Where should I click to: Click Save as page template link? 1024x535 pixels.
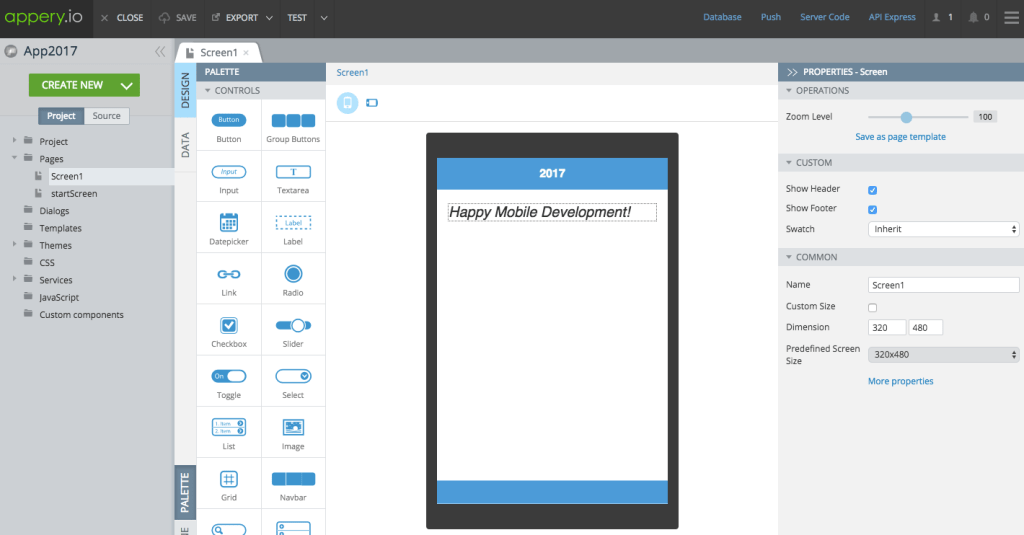click(x=900, y=137)
